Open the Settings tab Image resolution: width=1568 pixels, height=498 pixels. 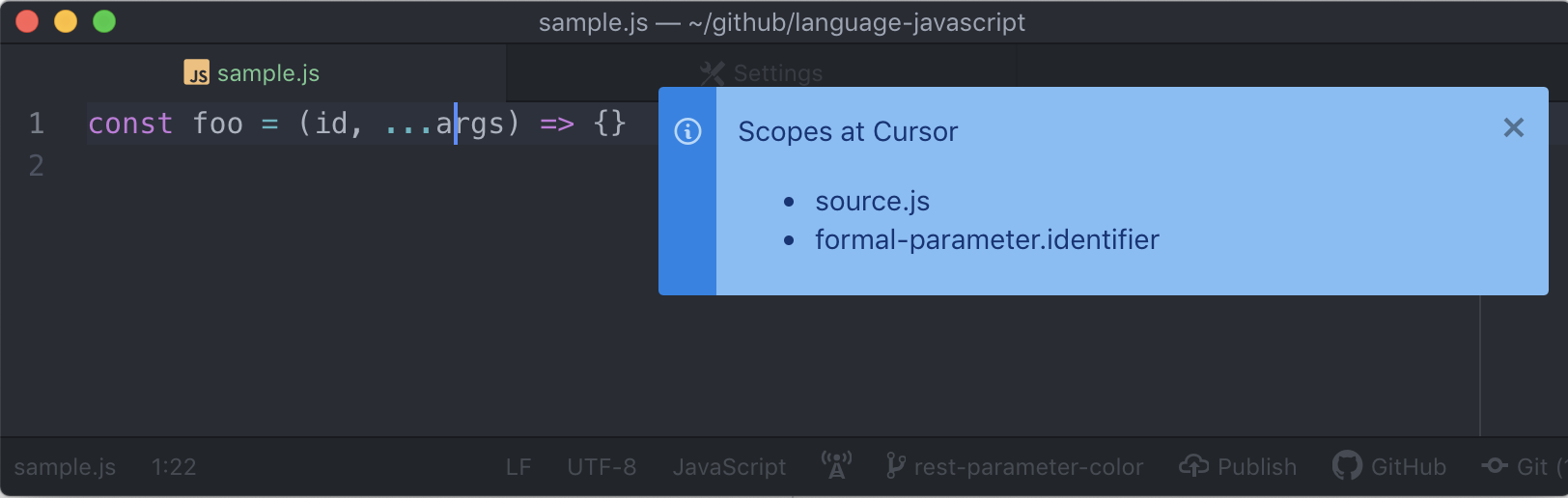(x=762, y=73)
